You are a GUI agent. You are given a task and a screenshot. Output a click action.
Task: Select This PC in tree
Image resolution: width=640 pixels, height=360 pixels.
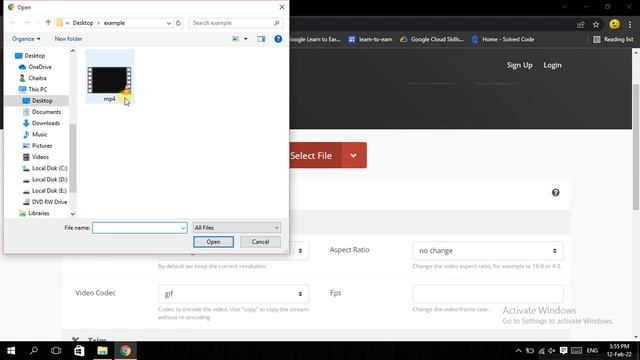coord(38,89)
